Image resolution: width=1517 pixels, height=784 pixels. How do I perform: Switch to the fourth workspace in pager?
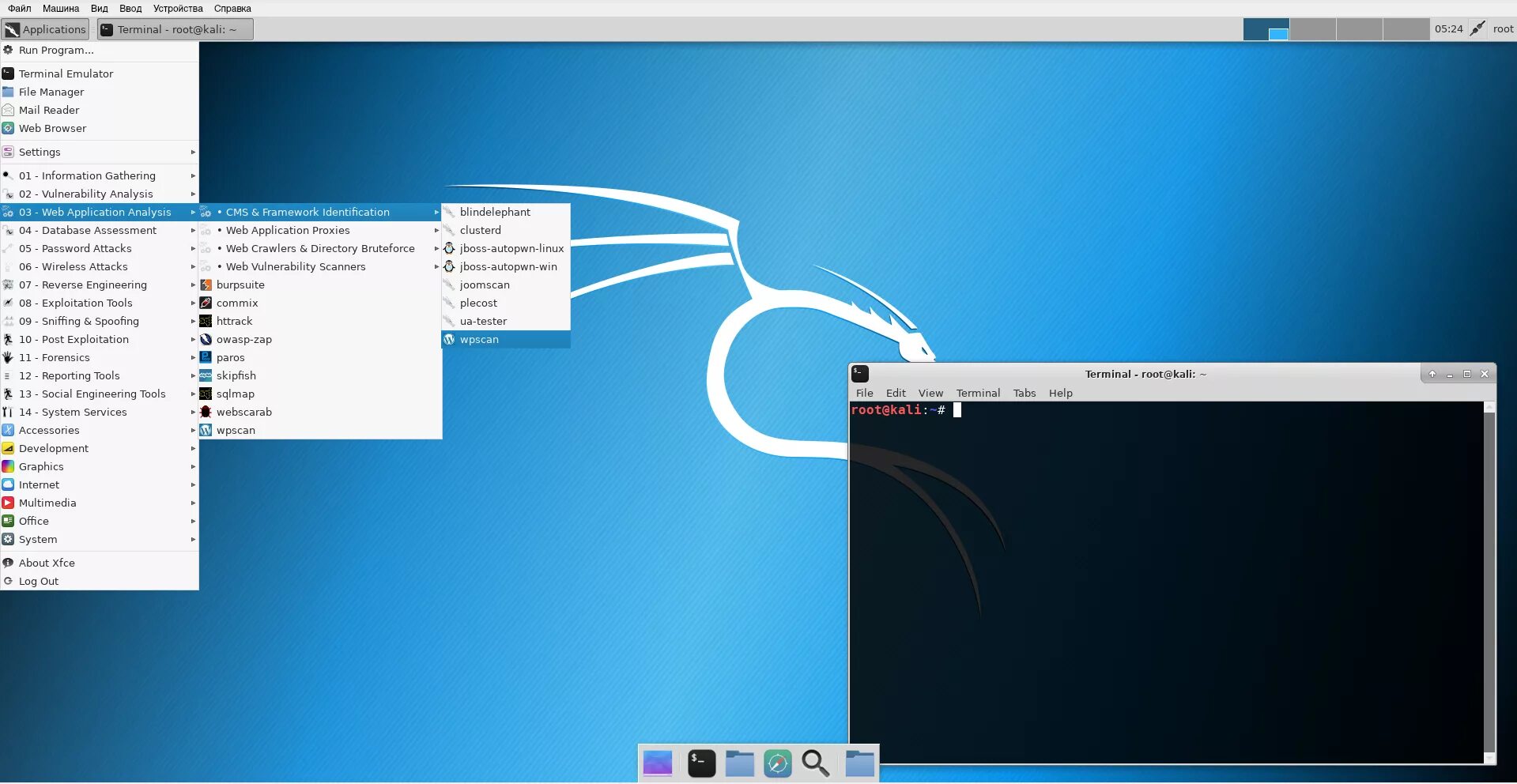tap(1406, 29)
